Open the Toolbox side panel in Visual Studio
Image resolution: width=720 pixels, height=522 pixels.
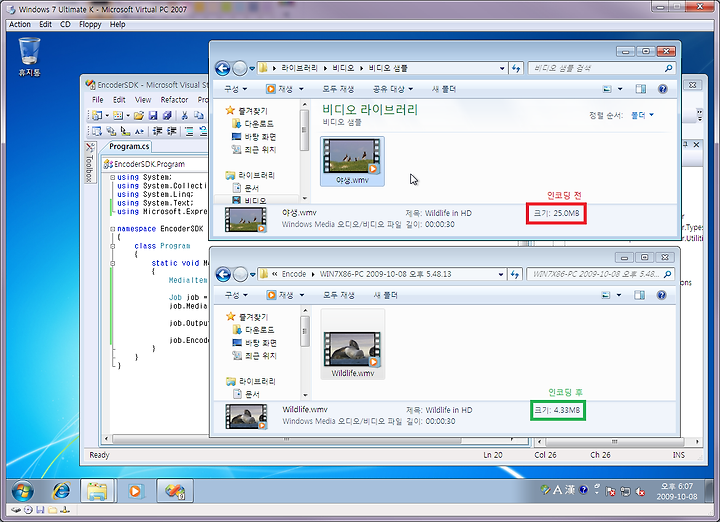[x=90, y=162]
